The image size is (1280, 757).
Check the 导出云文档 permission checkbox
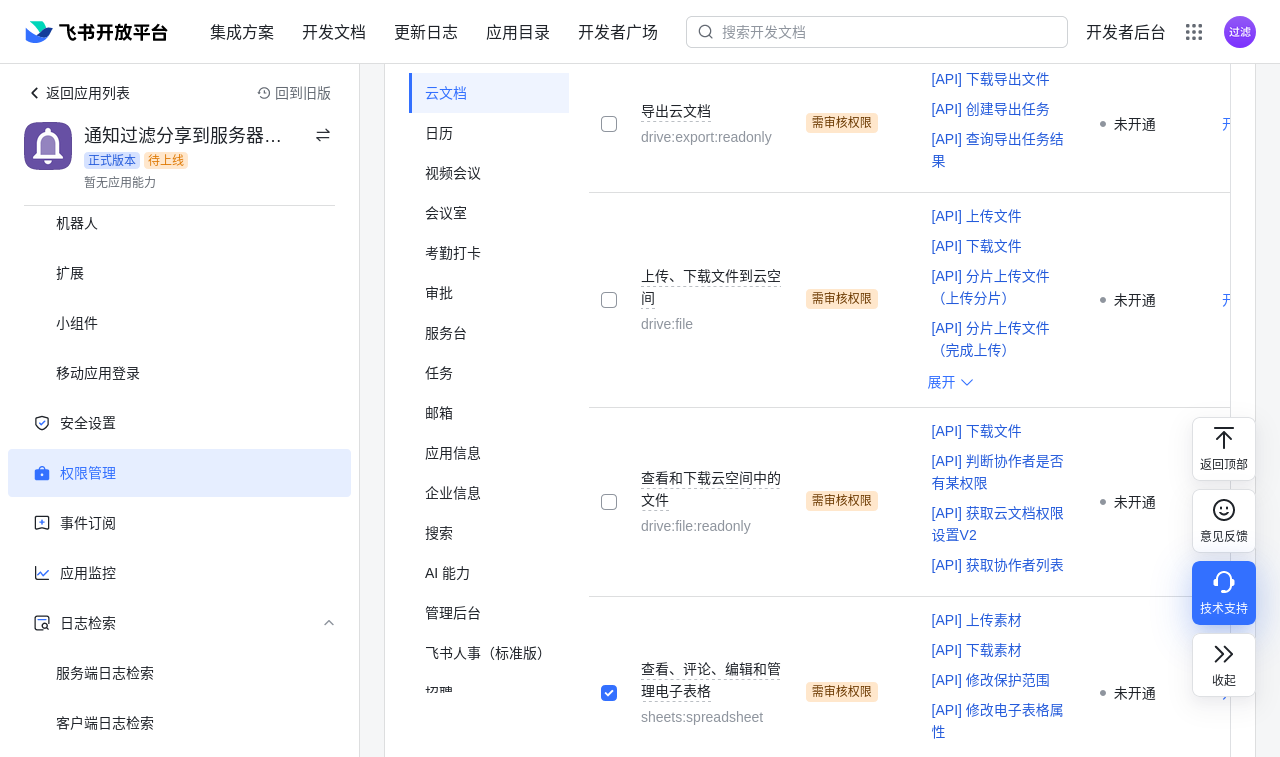pos(609,124)
